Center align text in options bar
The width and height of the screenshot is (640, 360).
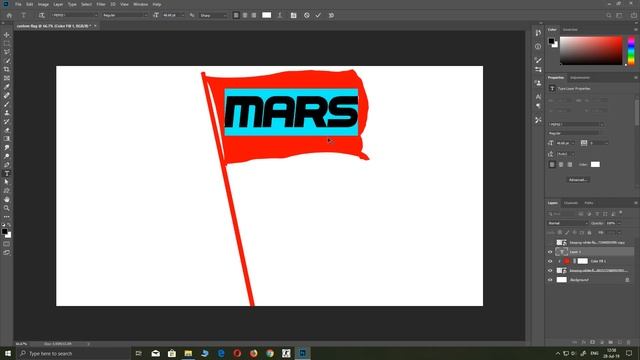pyautogui.click(x=245, y=15)
